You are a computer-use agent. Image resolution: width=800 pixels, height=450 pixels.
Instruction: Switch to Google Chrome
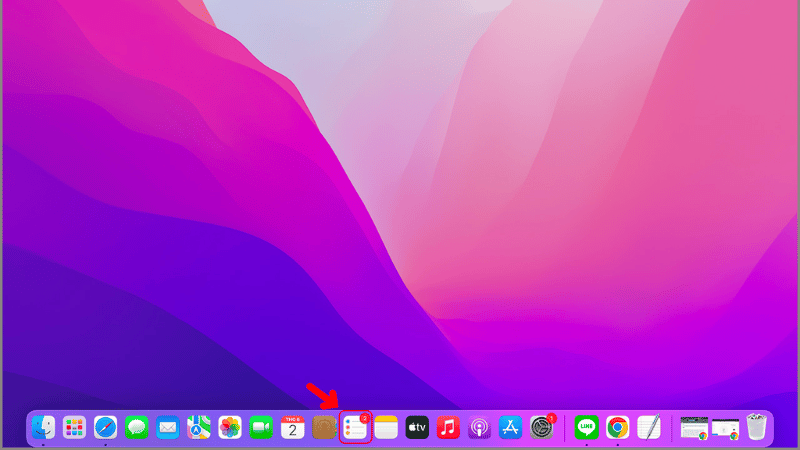(618, 428)
